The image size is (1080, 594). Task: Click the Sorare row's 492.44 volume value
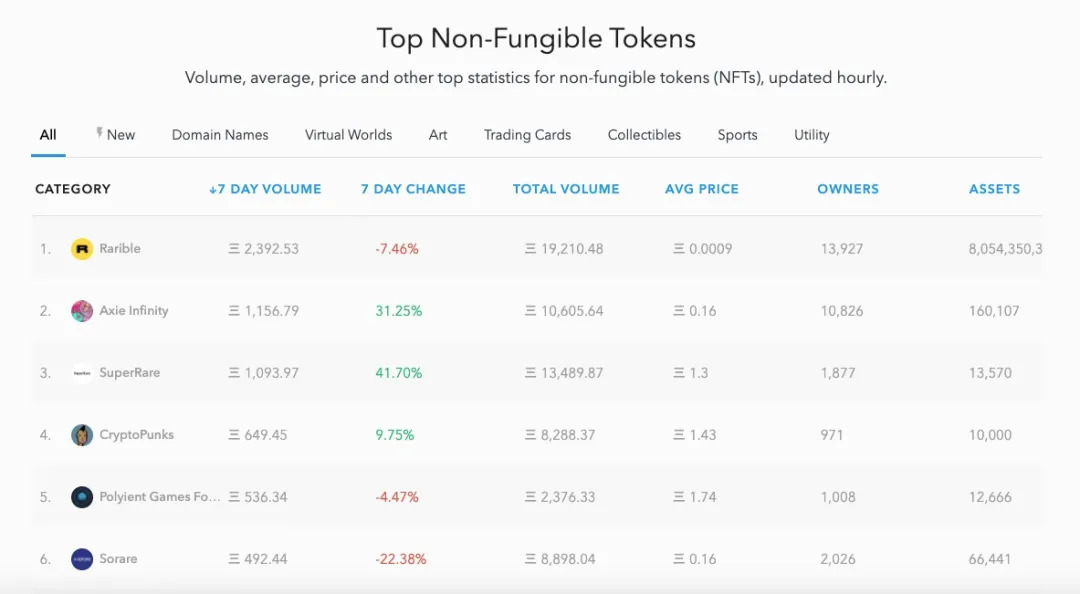click(x=265, y=559)
